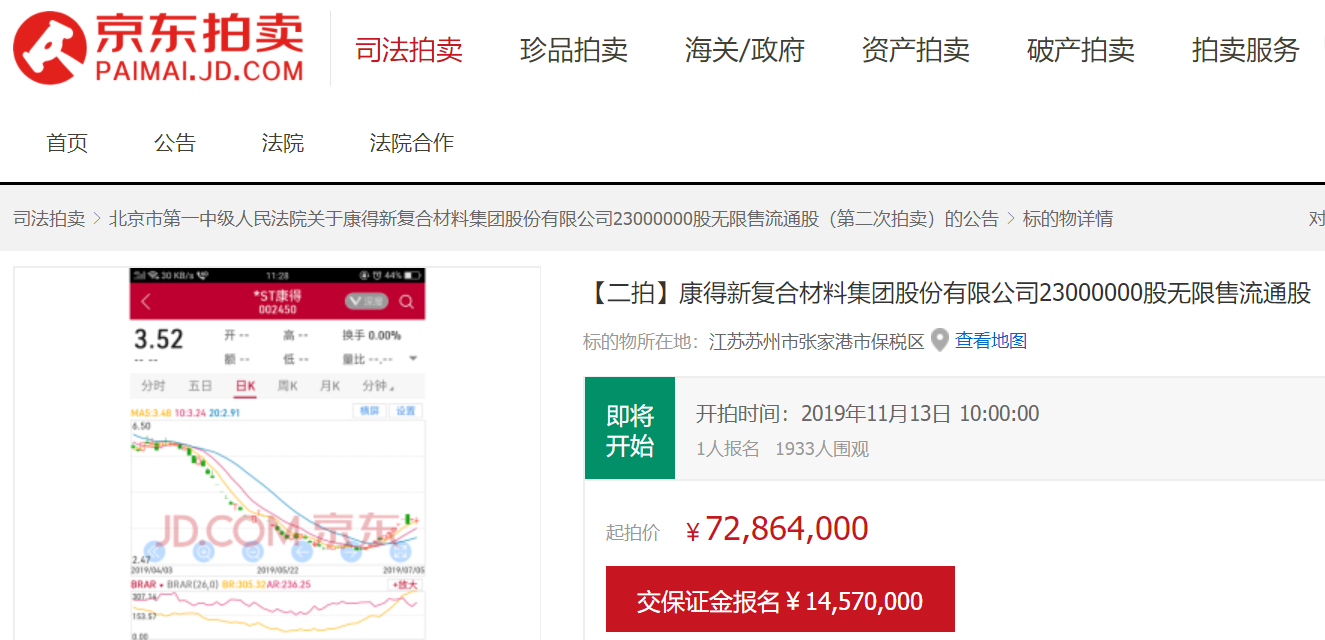Open the Beijing court announcement breadcrumb
The height and width of the screenshot is (640, 1325).
[x=554, y=218]
